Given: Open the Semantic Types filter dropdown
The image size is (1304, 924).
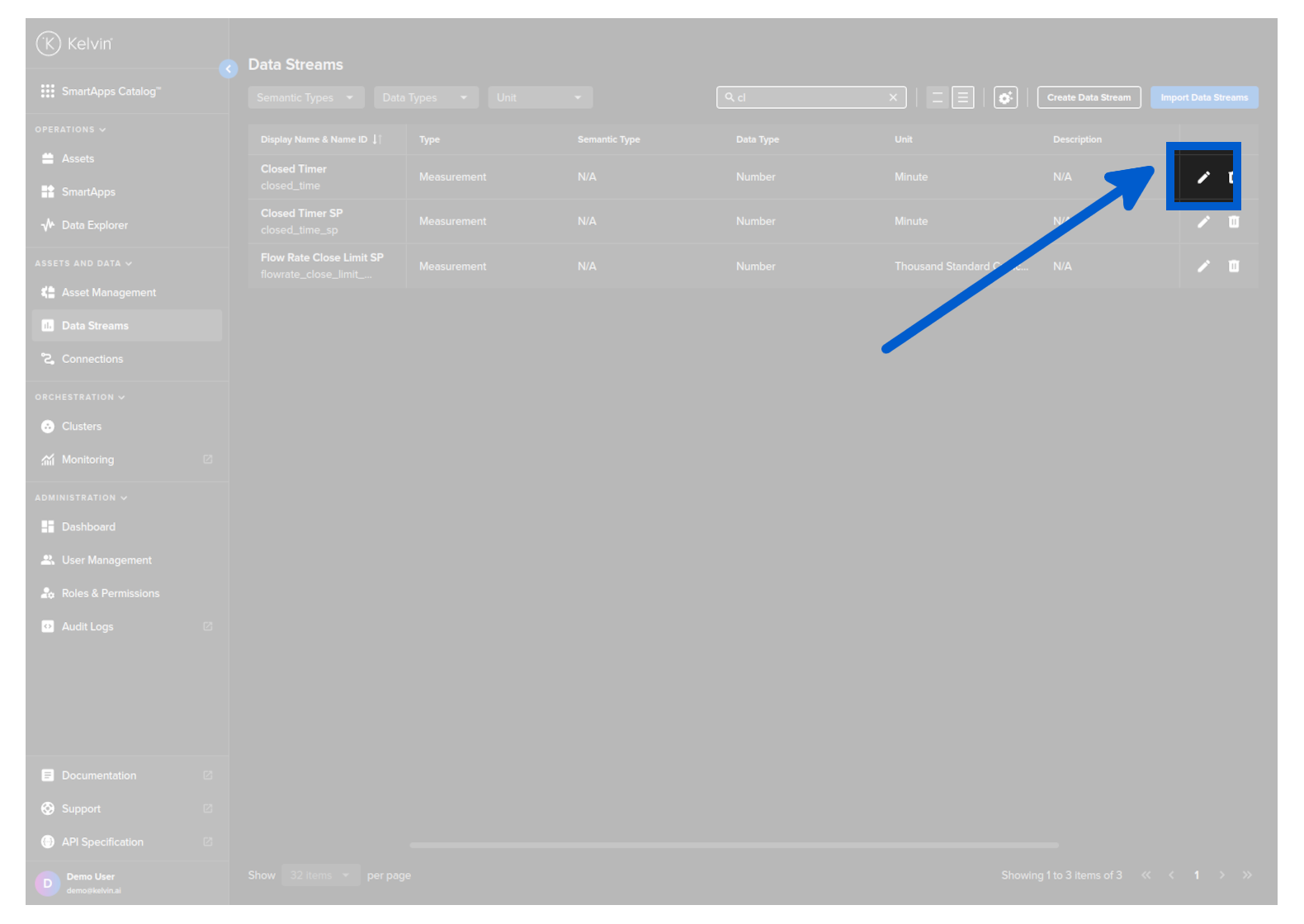Looking at the screenshot, I should 305,97.
